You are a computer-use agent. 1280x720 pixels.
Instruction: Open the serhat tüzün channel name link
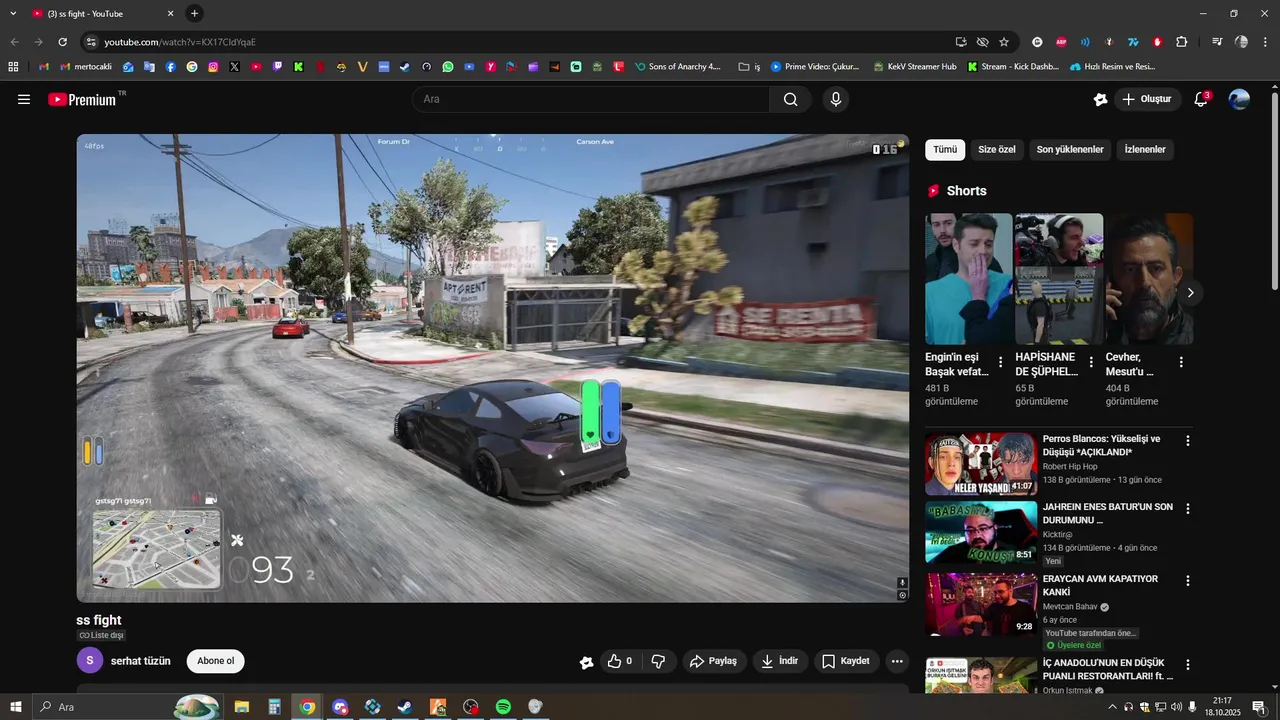[141, 661]
